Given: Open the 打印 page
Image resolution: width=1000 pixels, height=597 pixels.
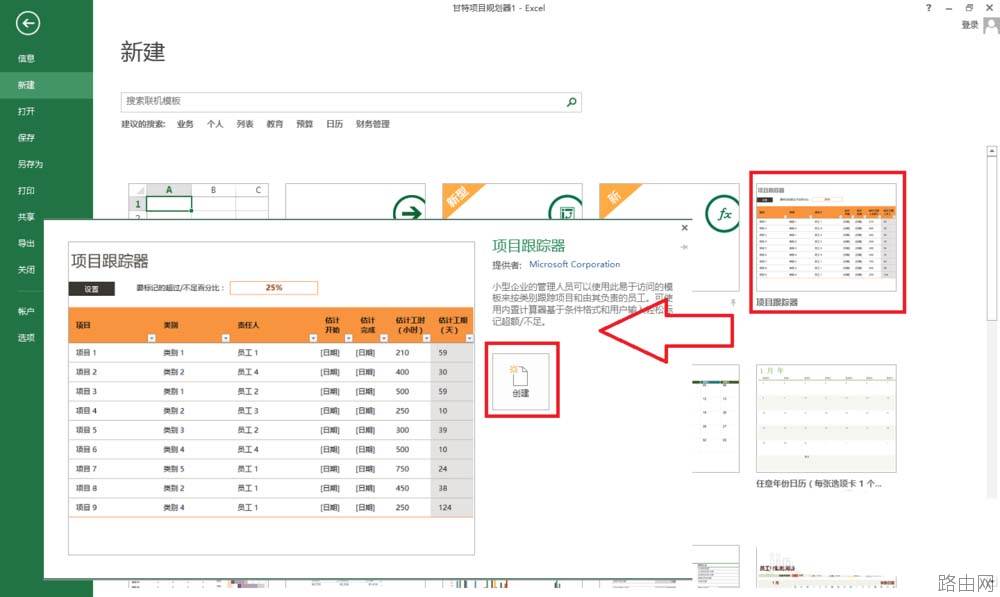Looking at the screenshot, I should coord(26,190).
